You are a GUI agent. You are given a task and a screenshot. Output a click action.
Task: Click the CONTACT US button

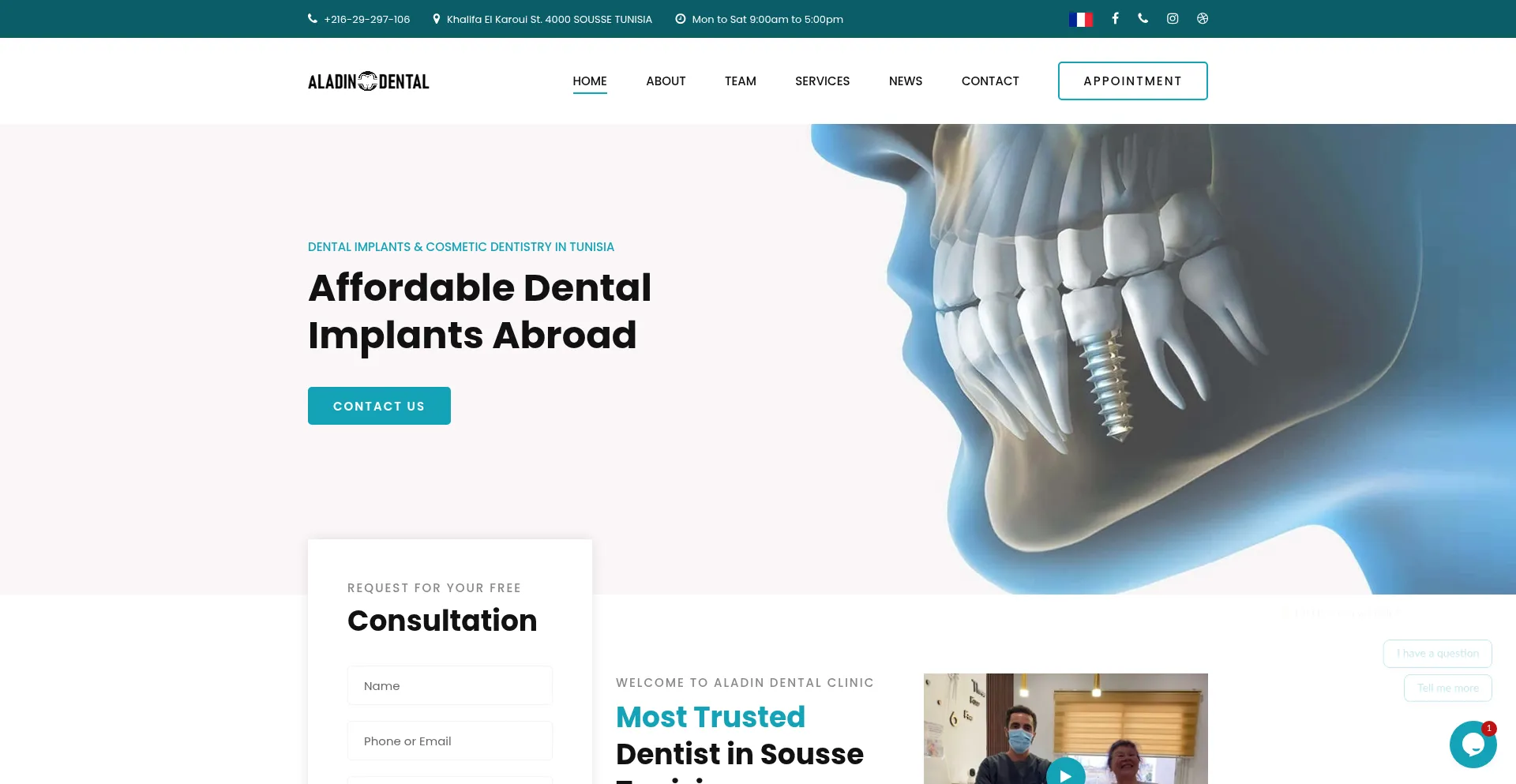coord(379,405)
